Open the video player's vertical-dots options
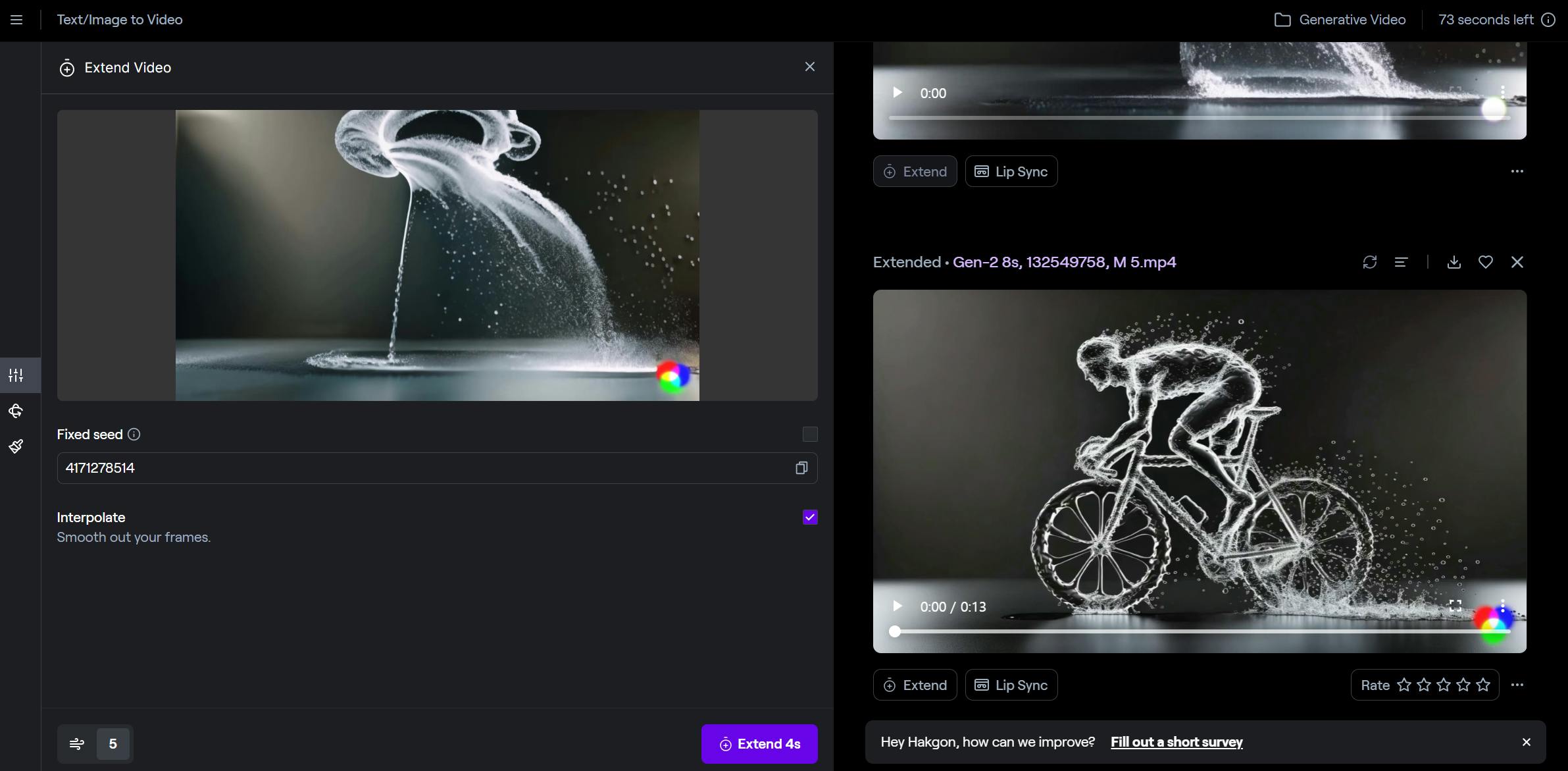This screenshot has width=1568, height=771. point(1502,606)
